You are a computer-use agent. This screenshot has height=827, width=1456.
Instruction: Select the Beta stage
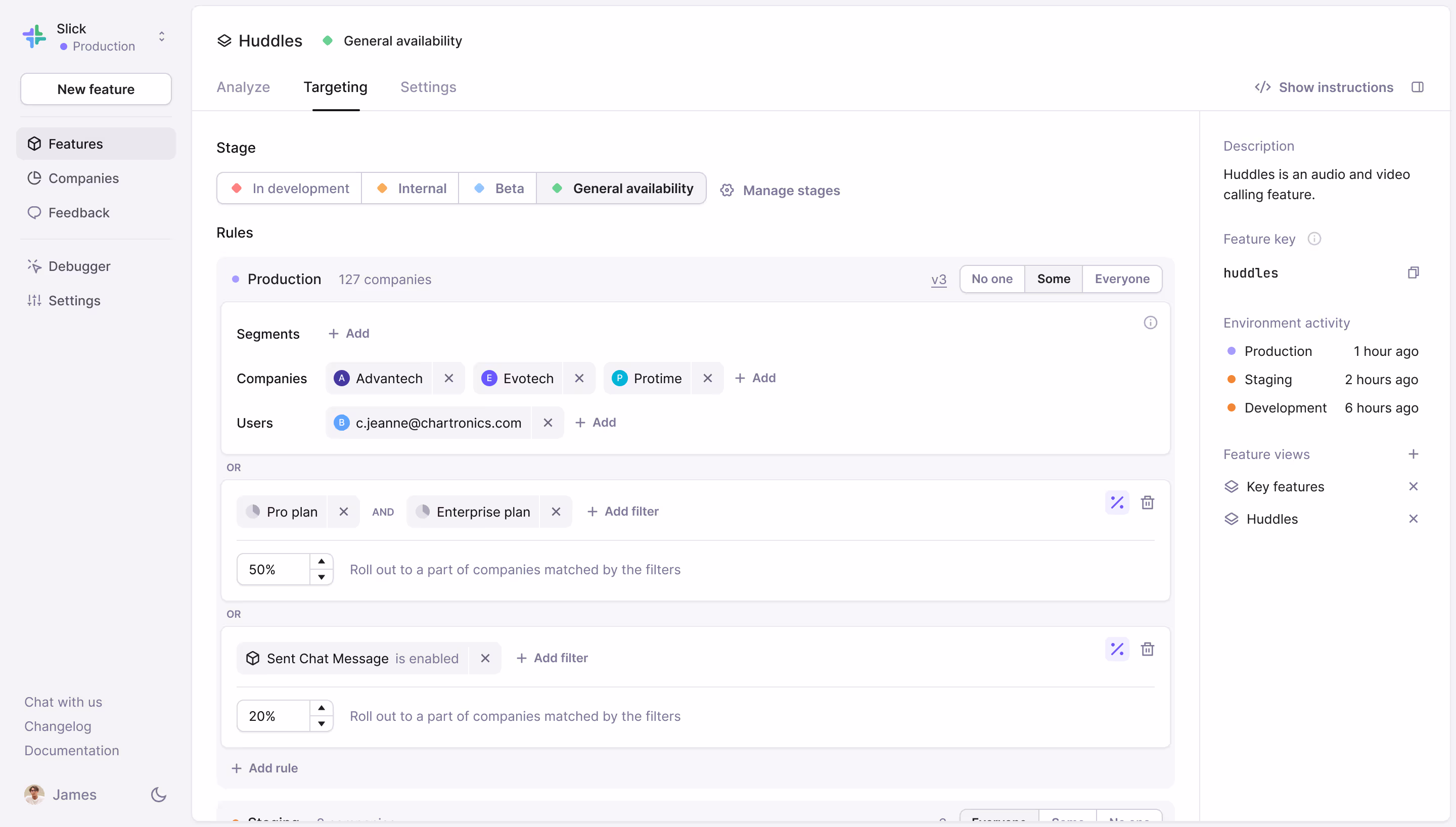pos(498,189)
